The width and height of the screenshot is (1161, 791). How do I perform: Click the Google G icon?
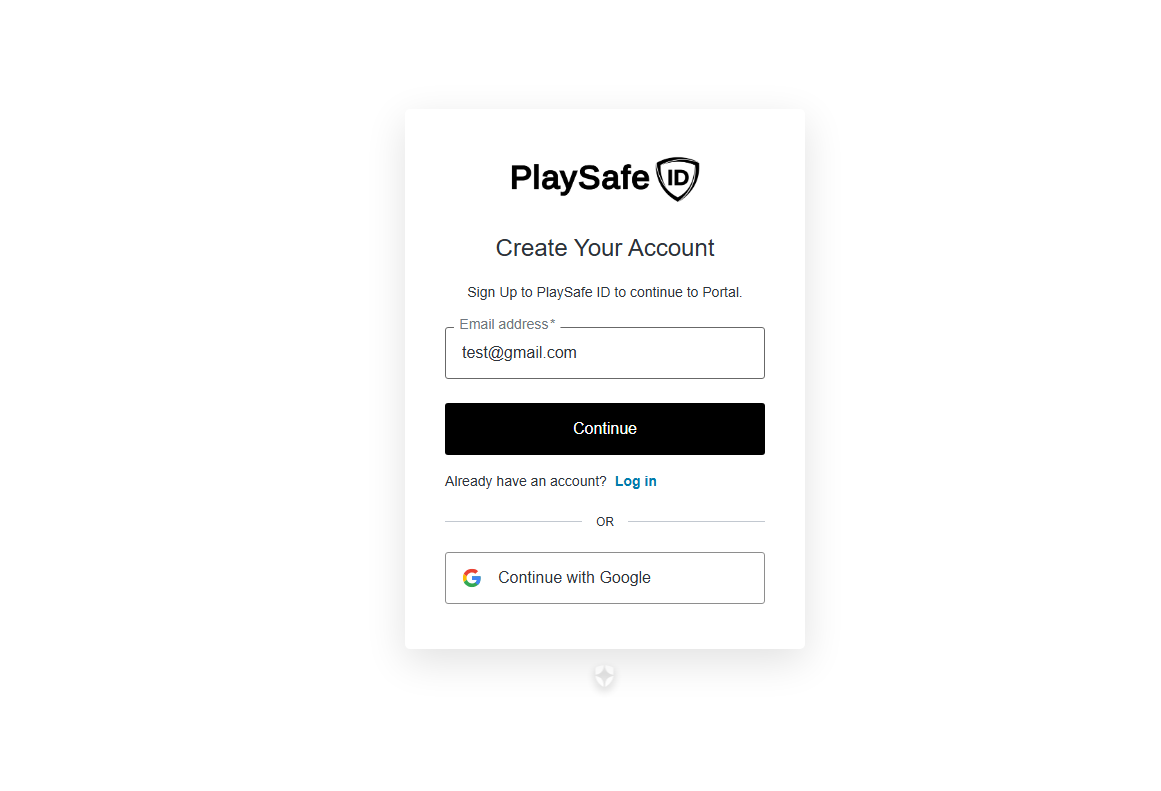472,578
